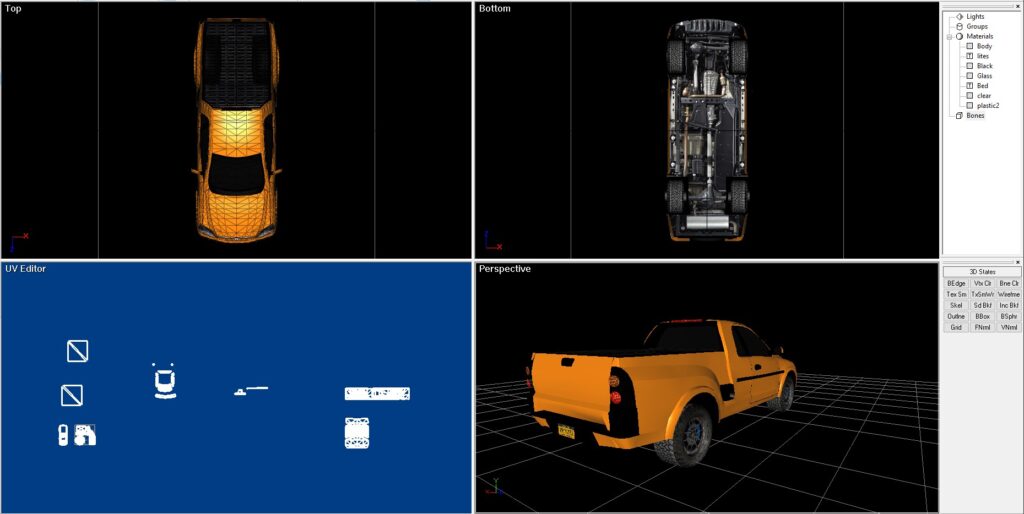The height and width of the screenshot is (514, 1024).
Task: Select the Lights tree item label
Action: pos(976,16)
